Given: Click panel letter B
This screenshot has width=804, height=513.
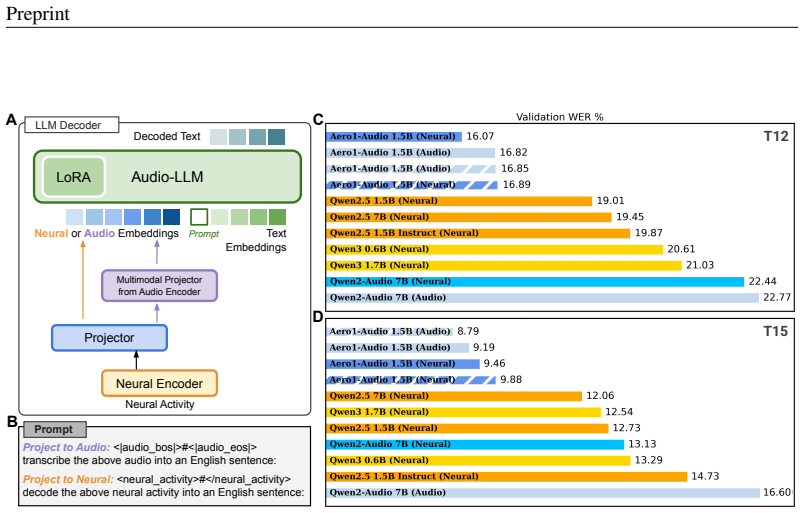Looking at the screenshot, I should (12, 421).
